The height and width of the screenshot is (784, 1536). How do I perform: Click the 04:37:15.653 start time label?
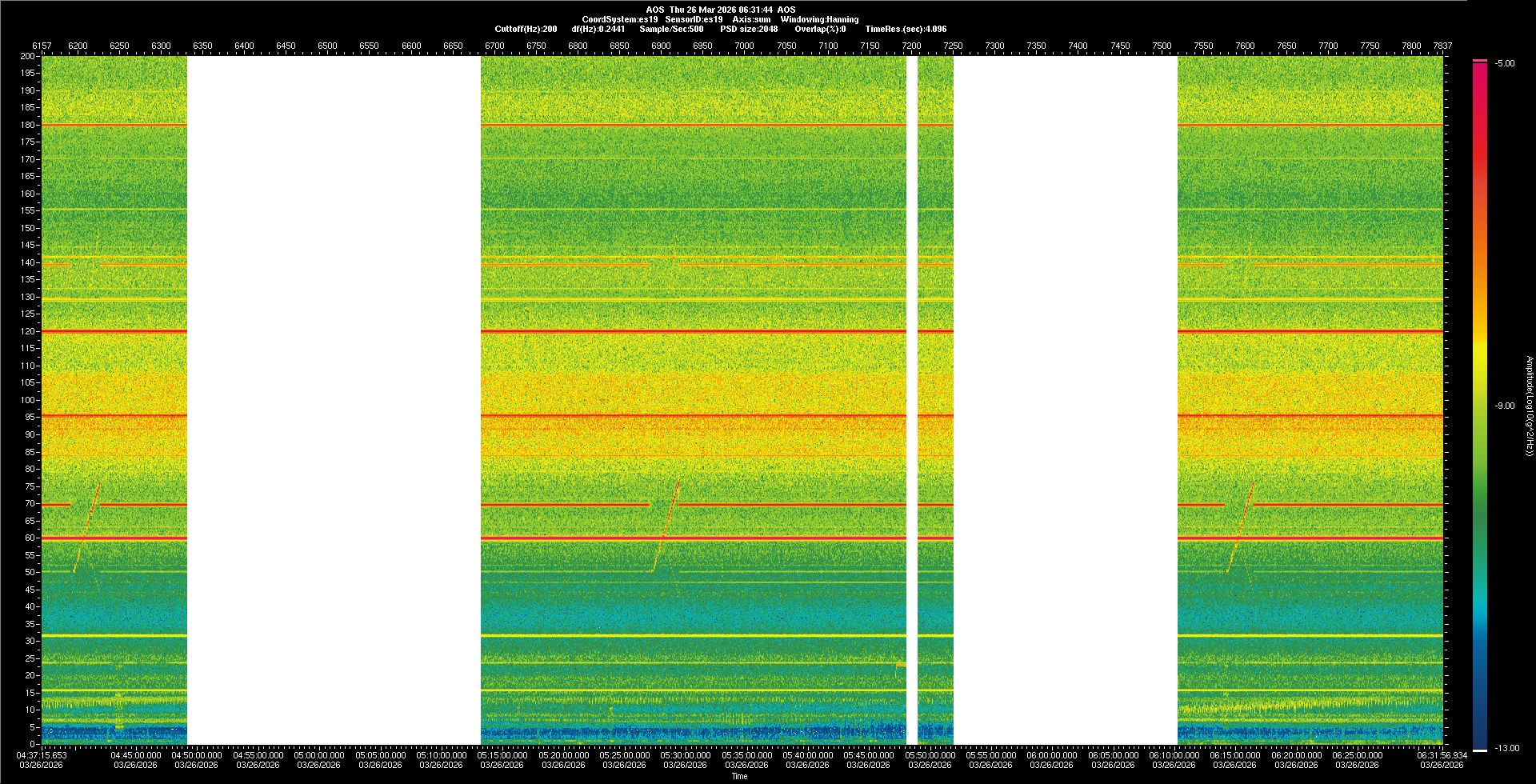tap(42, 755)
